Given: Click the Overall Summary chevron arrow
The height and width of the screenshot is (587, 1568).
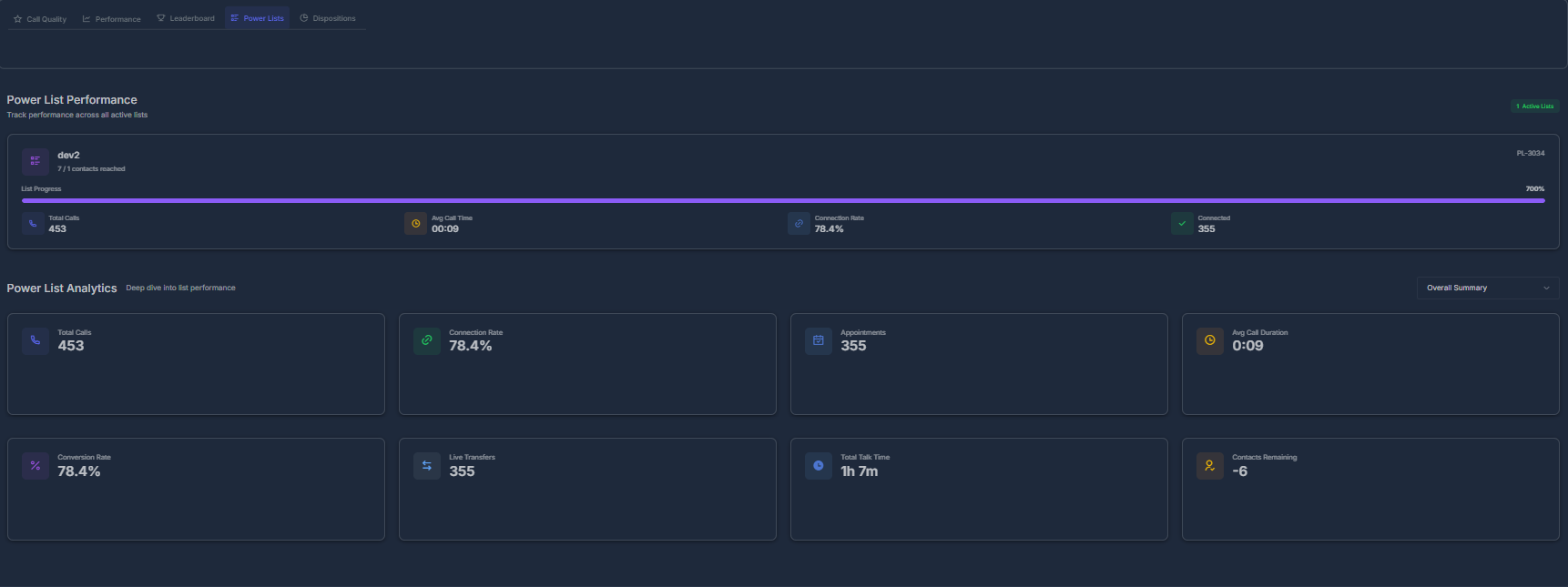Looking at the screenshot, I should pyautogui.click(x=1546, y=288).
